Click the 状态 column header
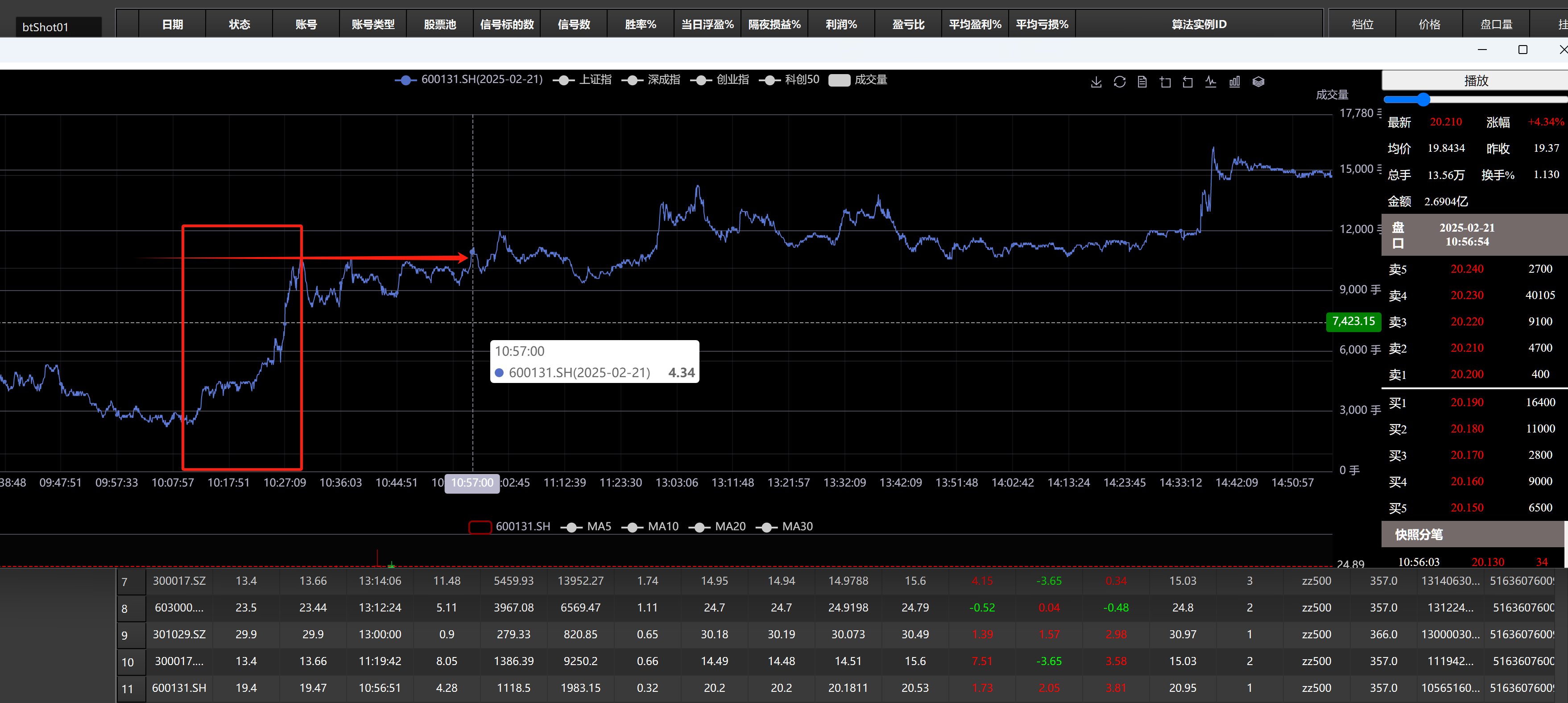Screen dimensions: 1568x703 click(x=239, y=25)
